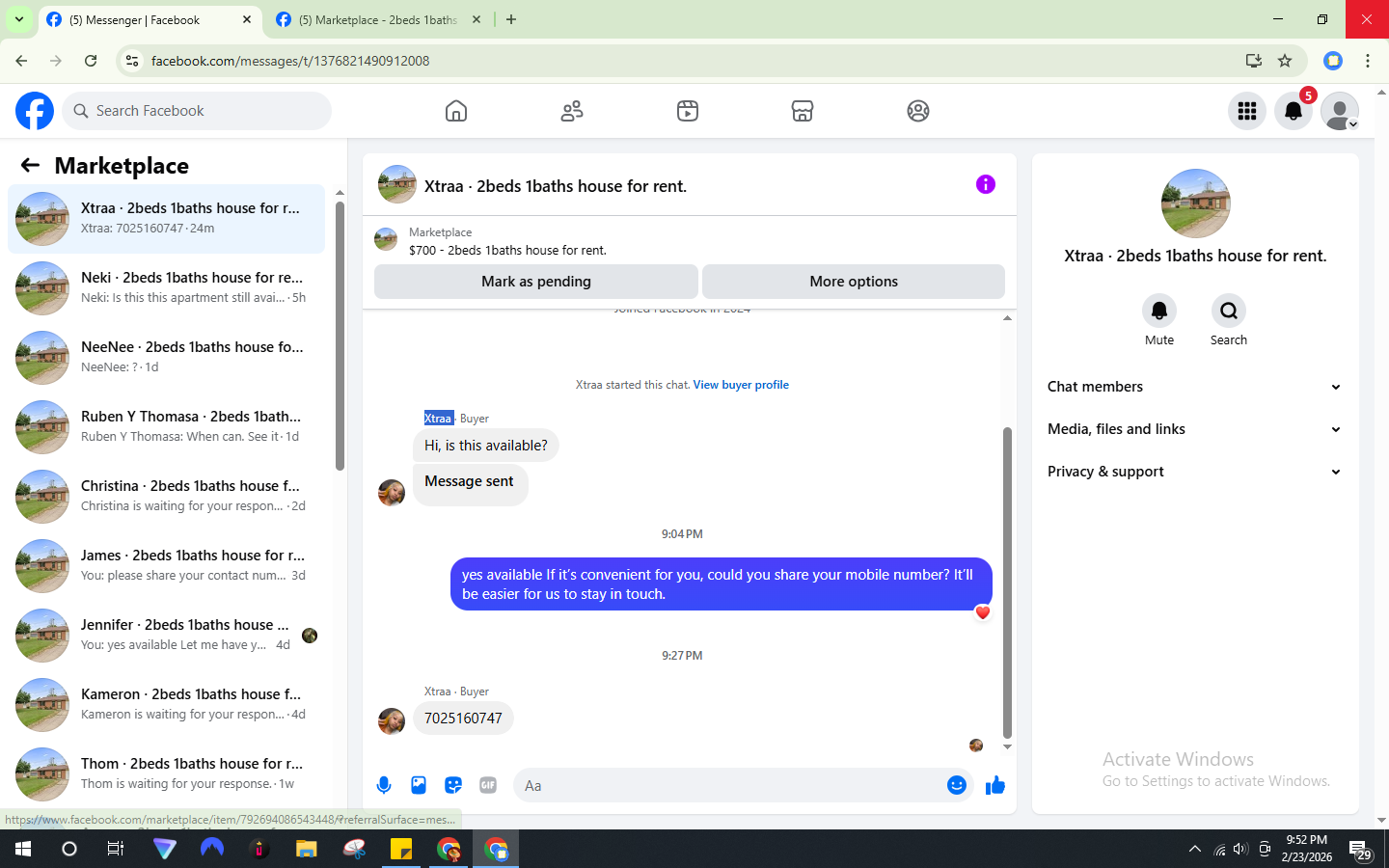
Task: Open the Windows Start menu
Action: (x=23, y=850)
